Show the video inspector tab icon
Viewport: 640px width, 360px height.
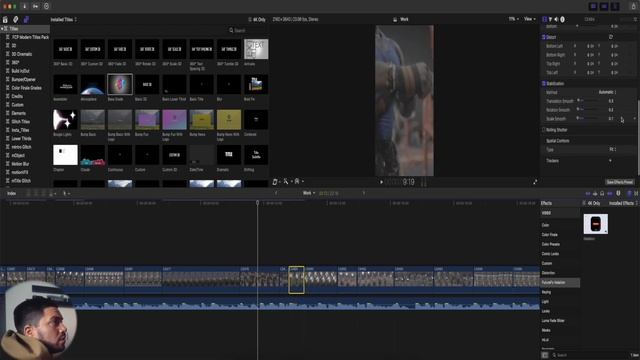pyautogui.click(x=544, y=19)
